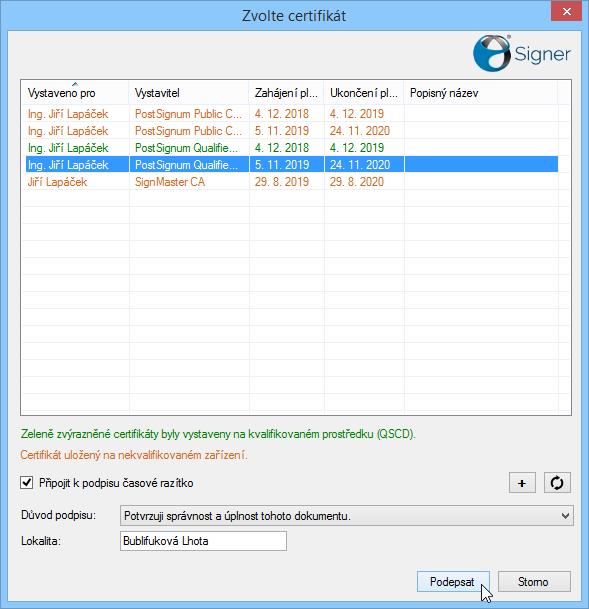The width and height of the screenshot is (589, 609).
Task: Sort by Vystaveno pro column header
Action: coord(75,93)
